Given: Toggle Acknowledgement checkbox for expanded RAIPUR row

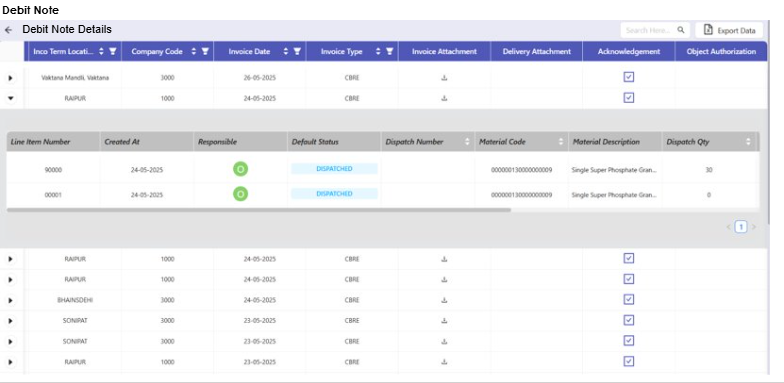Looking at the screenshot, I should click(x=629, y=98).
